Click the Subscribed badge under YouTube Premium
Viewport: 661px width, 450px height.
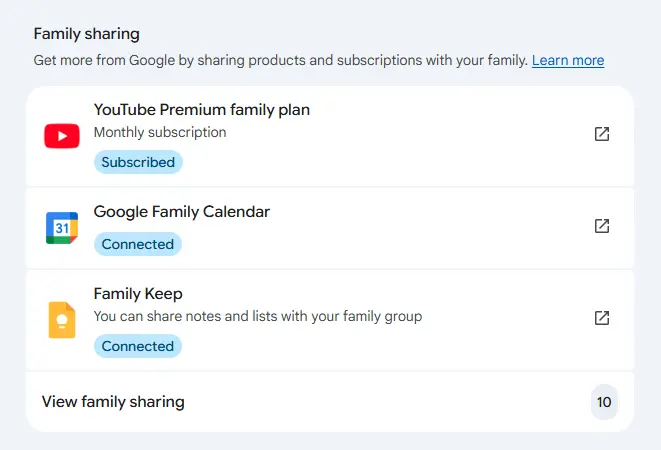[138, 162]
